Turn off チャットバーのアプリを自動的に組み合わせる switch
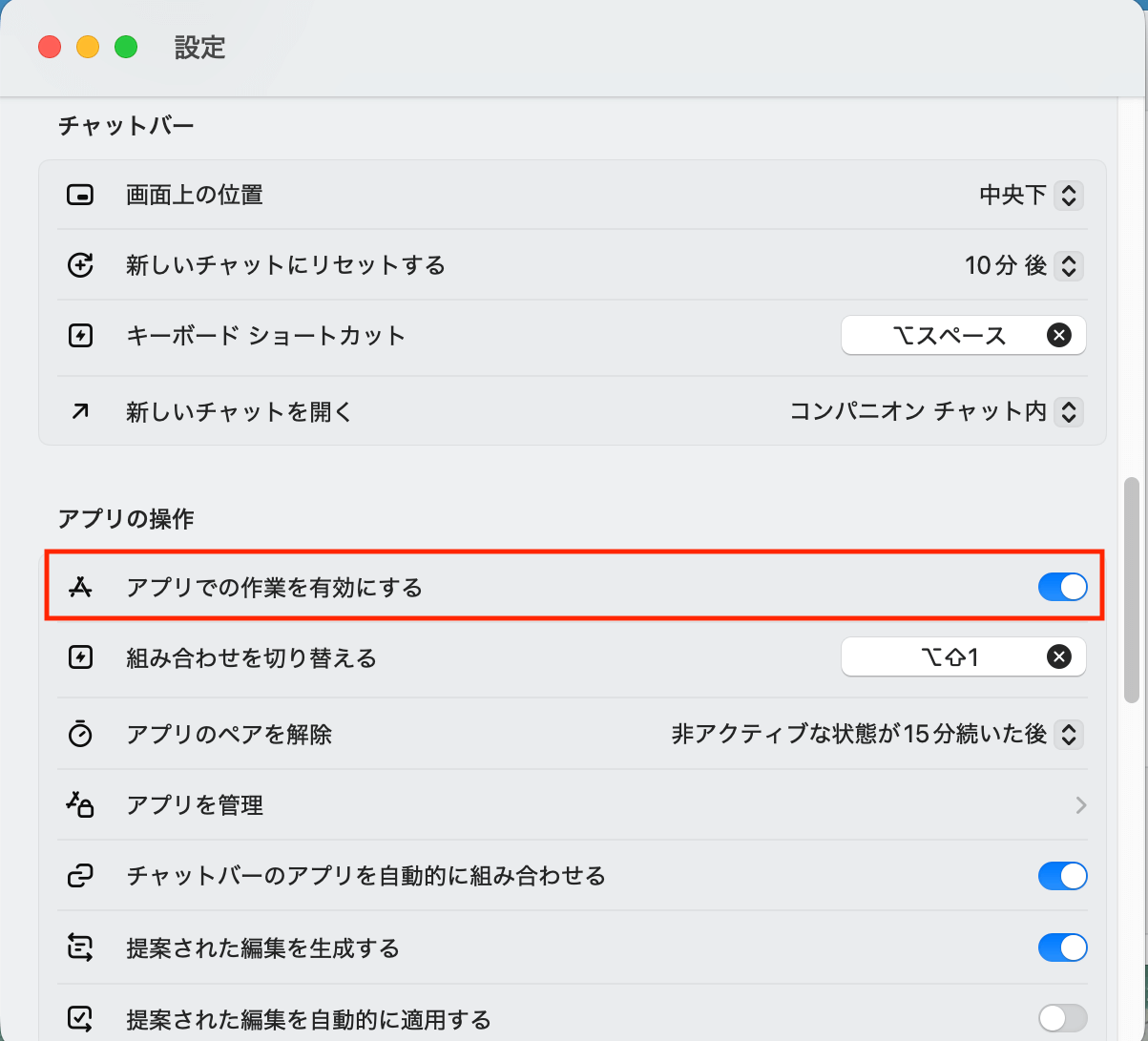 (x=1062, y=876)
